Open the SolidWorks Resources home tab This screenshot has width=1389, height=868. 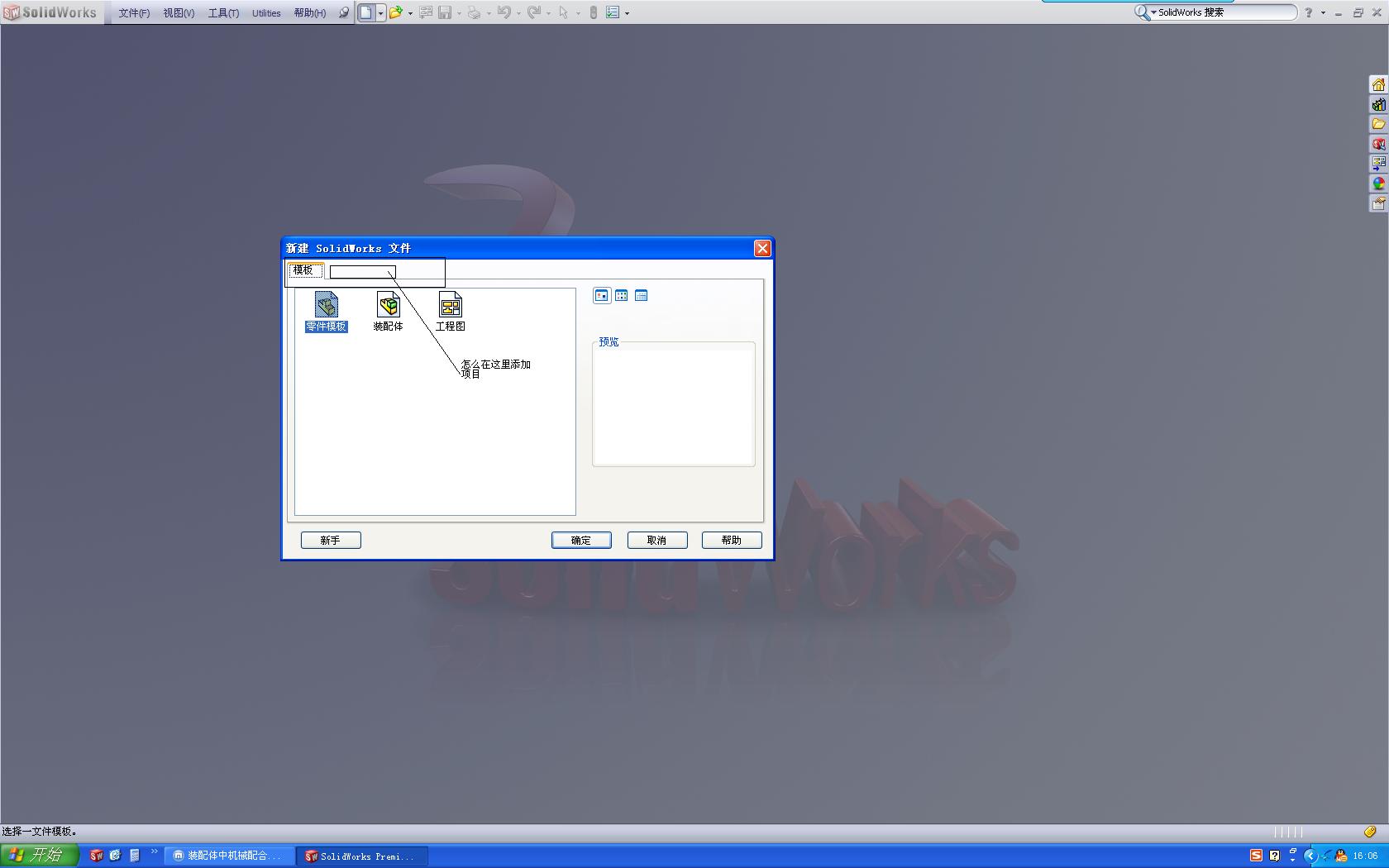tap(1378, 84)
